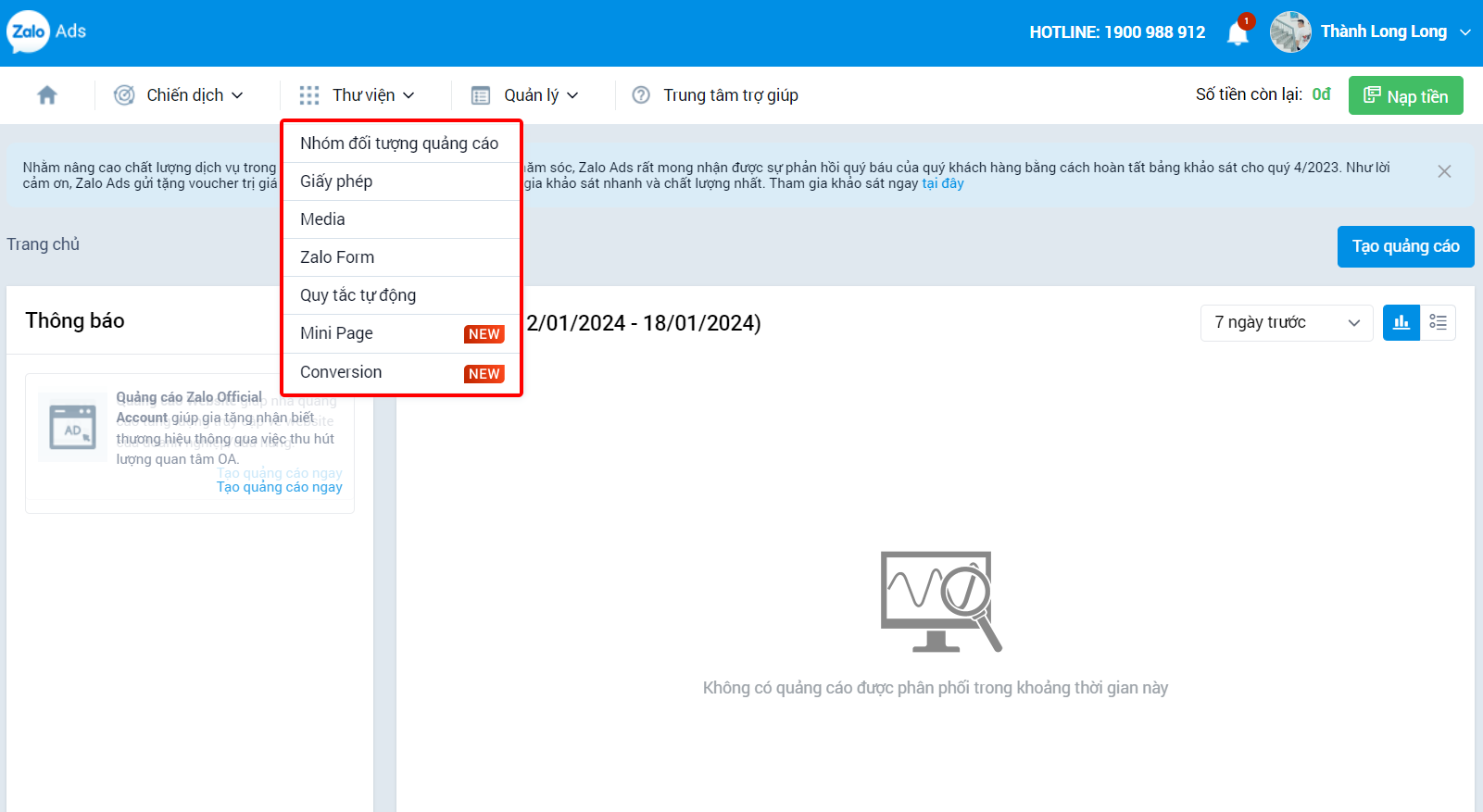This screenshot has width=1483, height=812.
Task: Click Tạo quảng cáo ngay link
Action: 280,487
